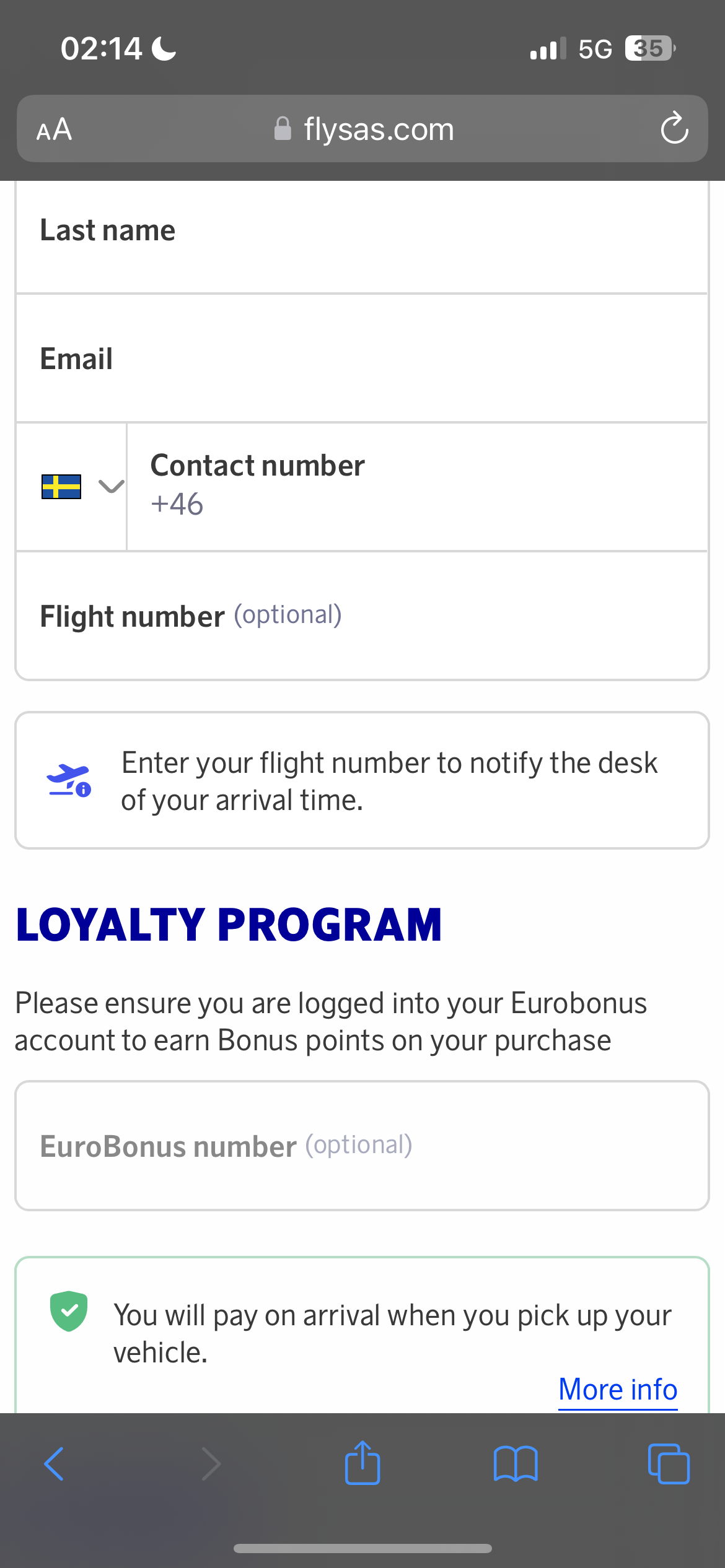This screenshot has width=725, height=1568.
Task: Tap the home indicator bar
Action: [x=362, y=1548]
